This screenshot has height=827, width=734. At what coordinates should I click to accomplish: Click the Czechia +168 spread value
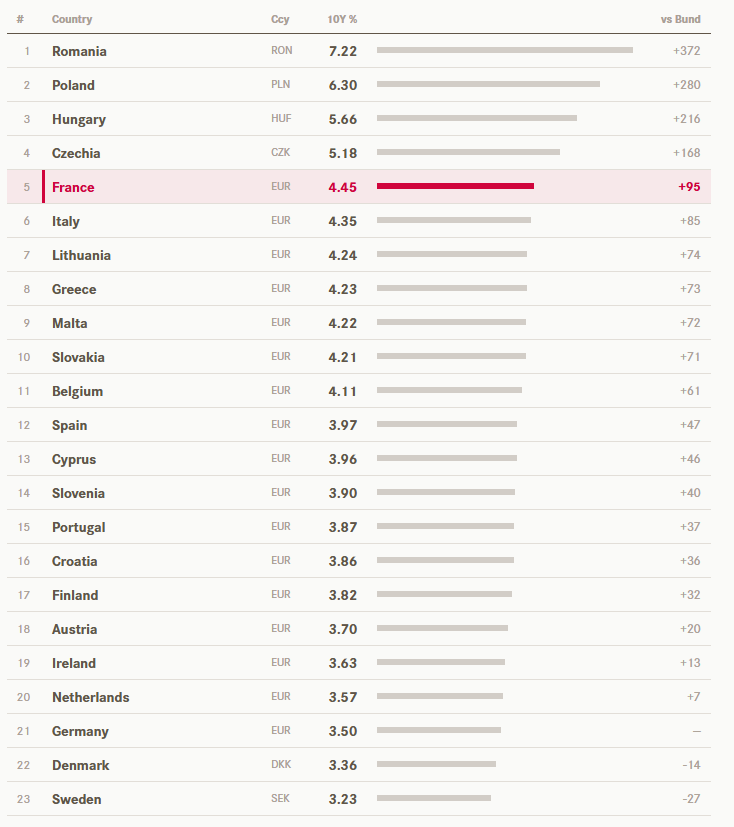click(687, 153)
